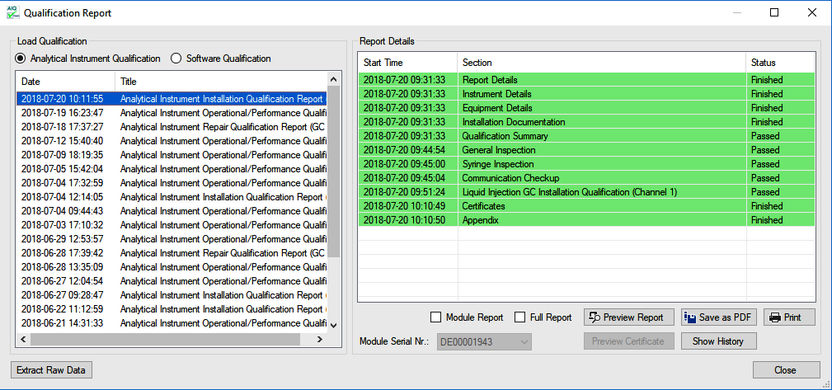
Task: Select Analytical Instrument Qualification radio button
Action: click(21, 58)
